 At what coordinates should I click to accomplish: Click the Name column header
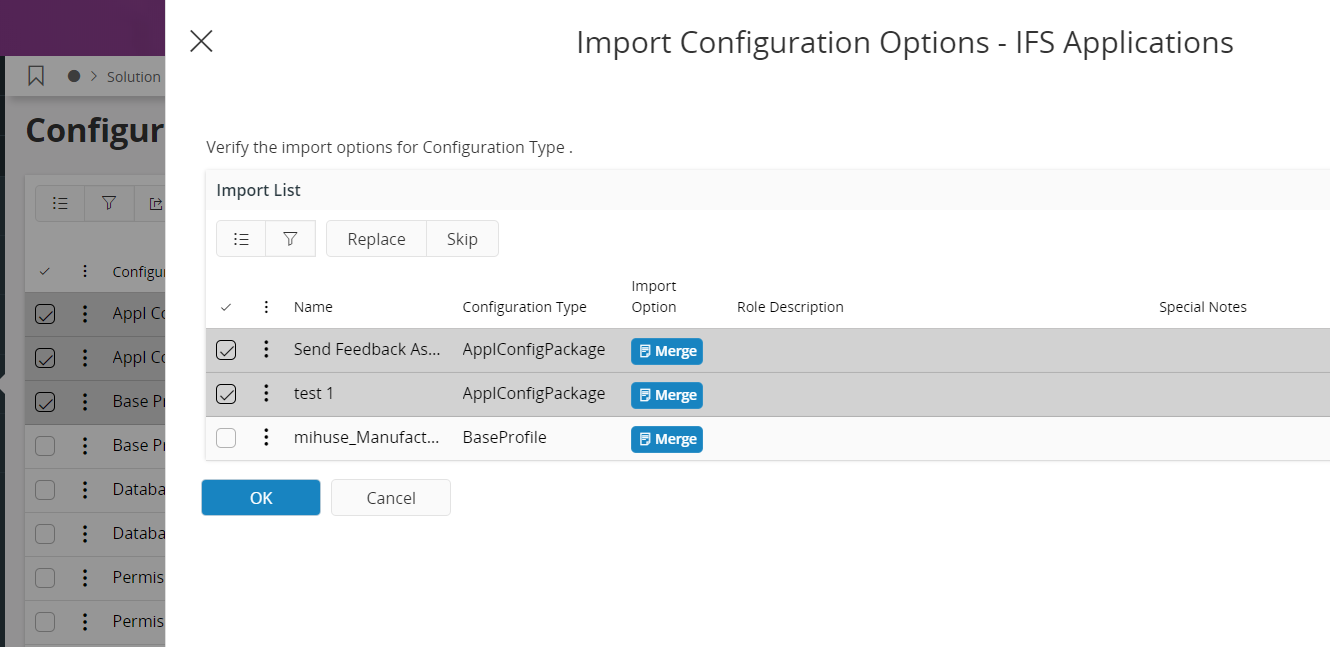tap(313, 307)
